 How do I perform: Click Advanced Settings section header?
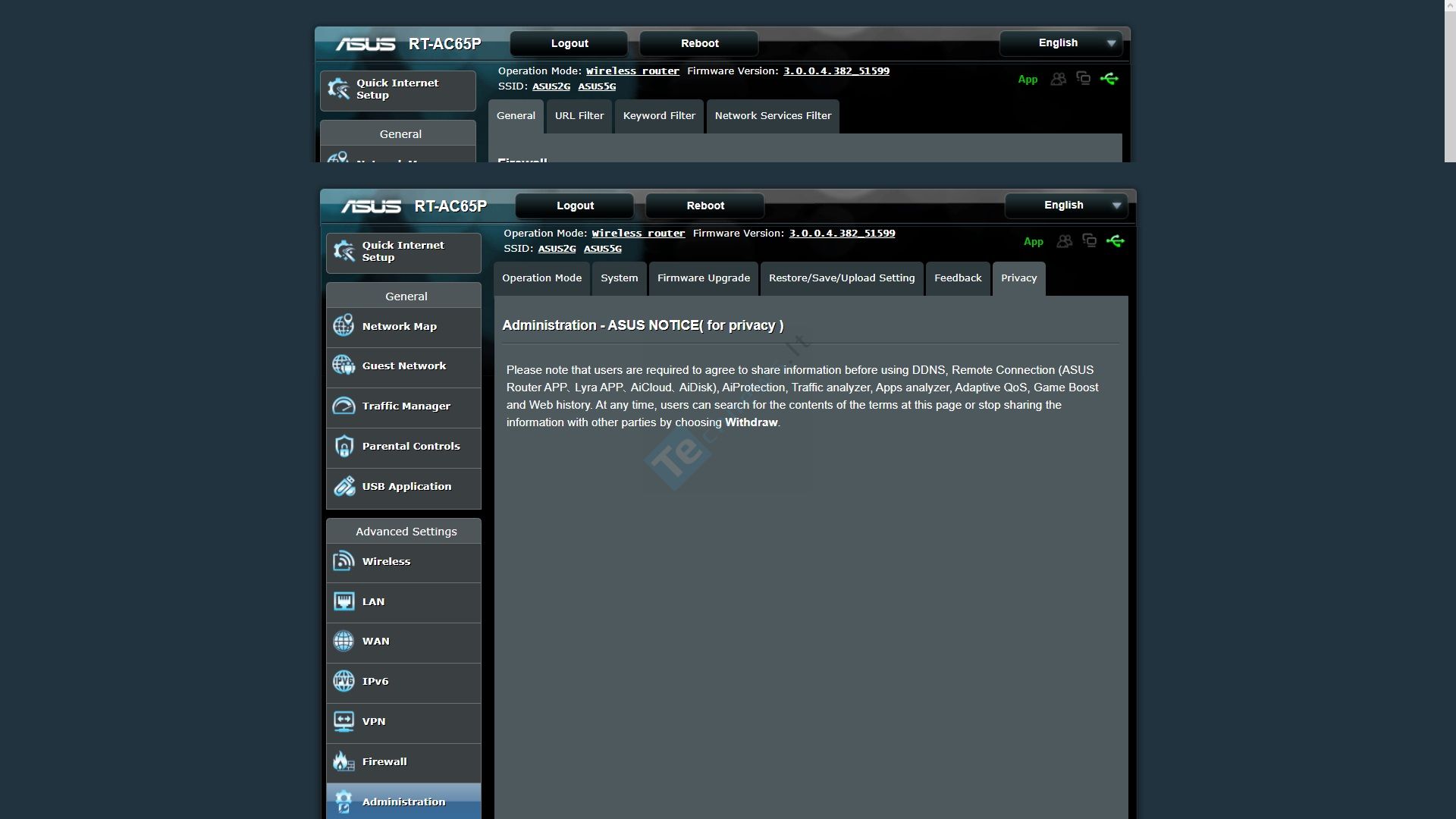tap(403, 531)
